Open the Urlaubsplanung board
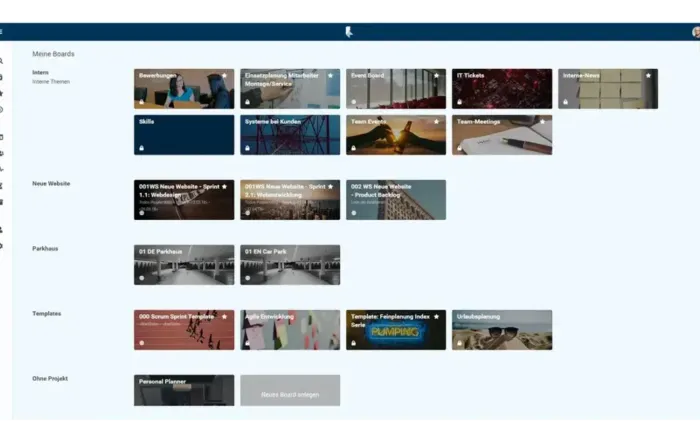This screenshot has width=700, height=441. pyautogui.click(x=502, y=330)
